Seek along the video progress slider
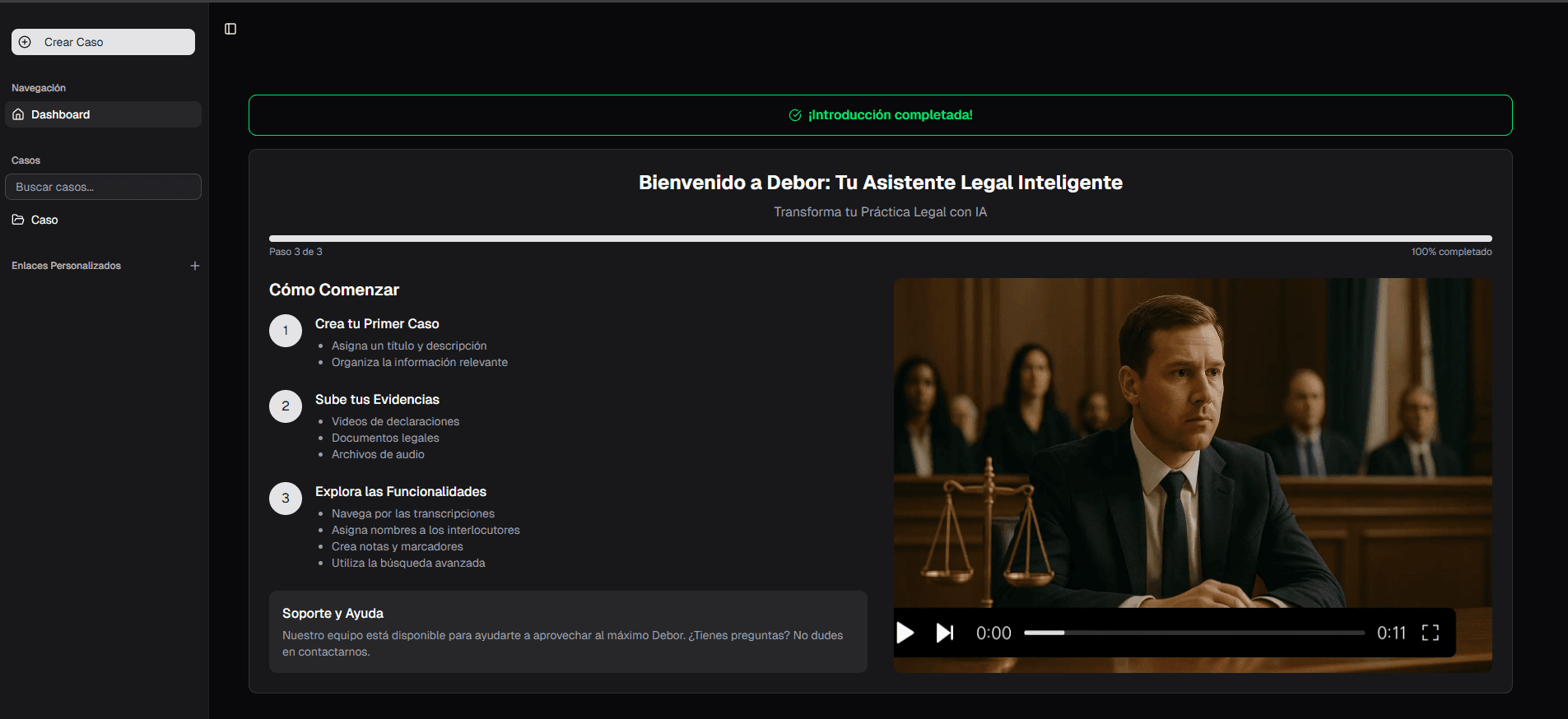1568x719 pixels. click(1193, 633)
